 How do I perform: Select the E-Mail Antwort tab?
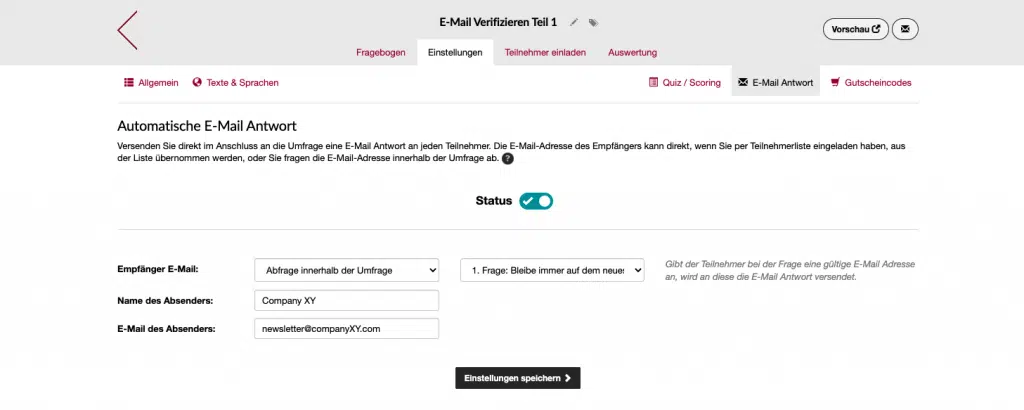point(775,83)
